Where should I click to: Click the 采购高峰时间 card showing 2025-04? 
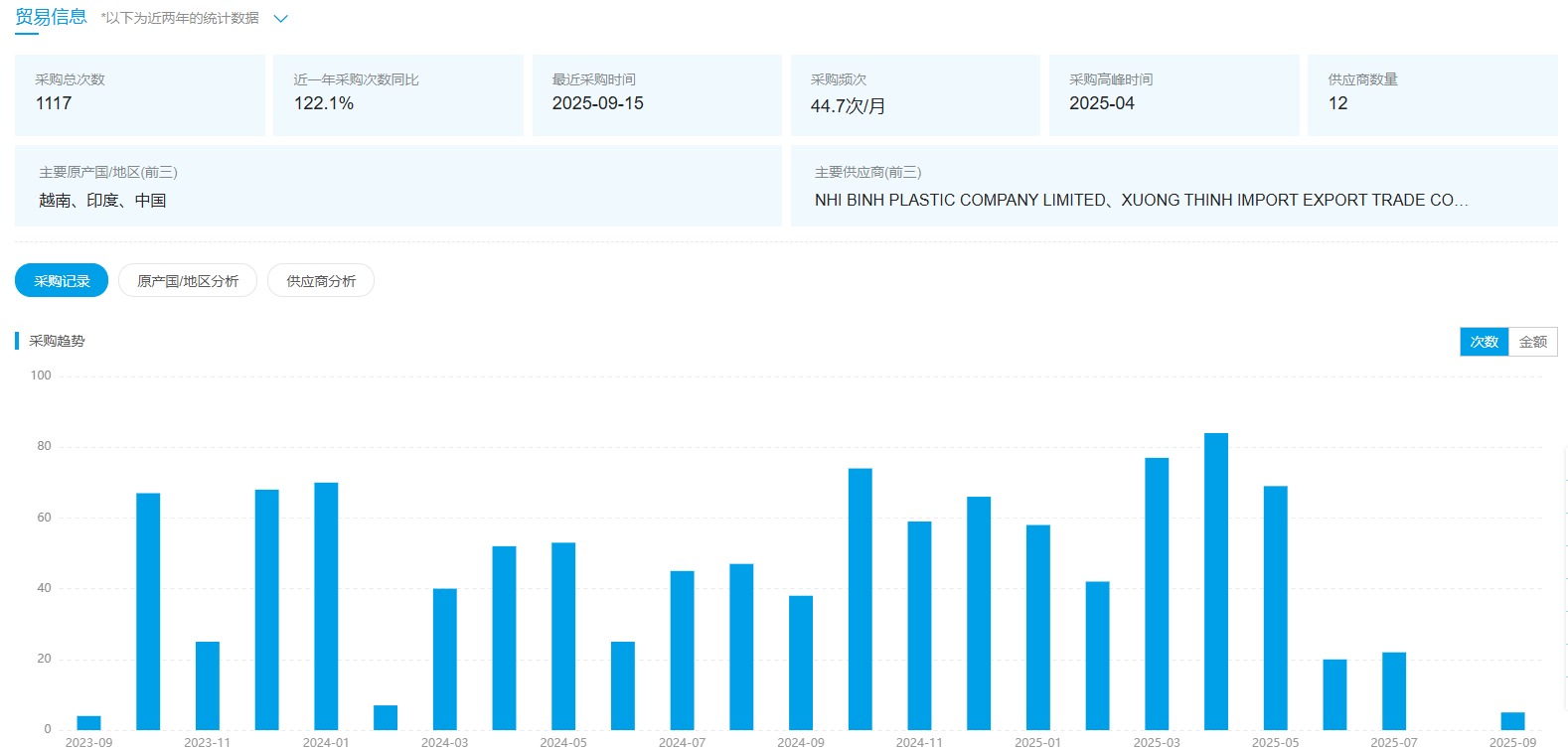(x=1174, y=95)
